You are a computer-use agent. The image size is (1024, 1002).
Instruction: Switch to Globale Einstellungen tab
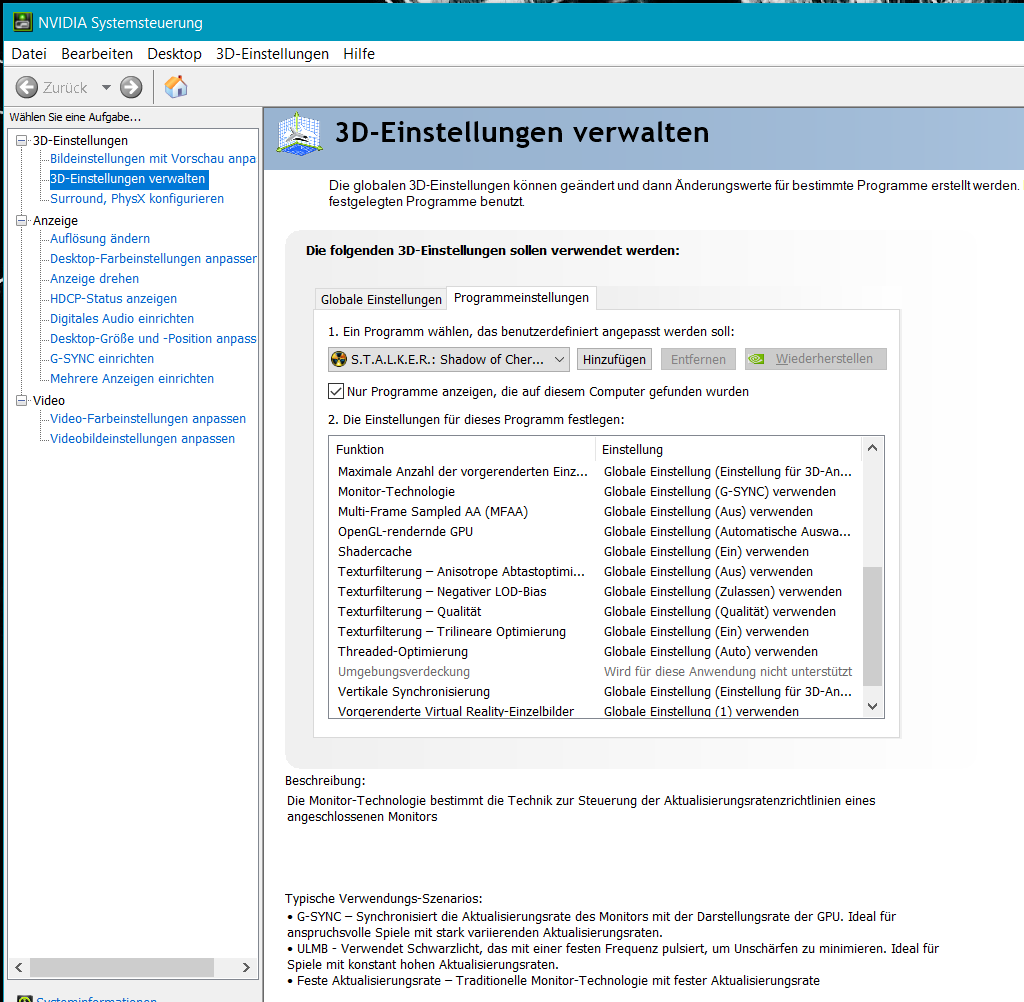coord(381,299)
